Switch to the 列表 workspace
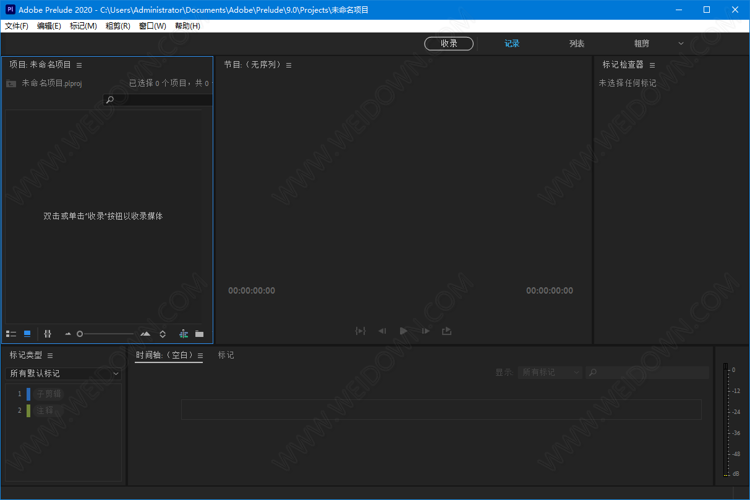 (x=577, y=44)
